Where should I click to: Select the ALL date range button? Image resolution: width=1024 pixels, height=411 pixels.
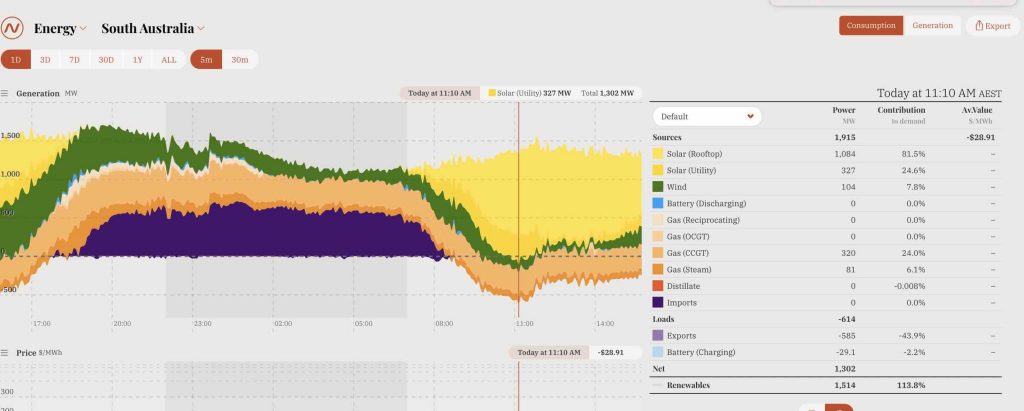[x=168, y=60]
